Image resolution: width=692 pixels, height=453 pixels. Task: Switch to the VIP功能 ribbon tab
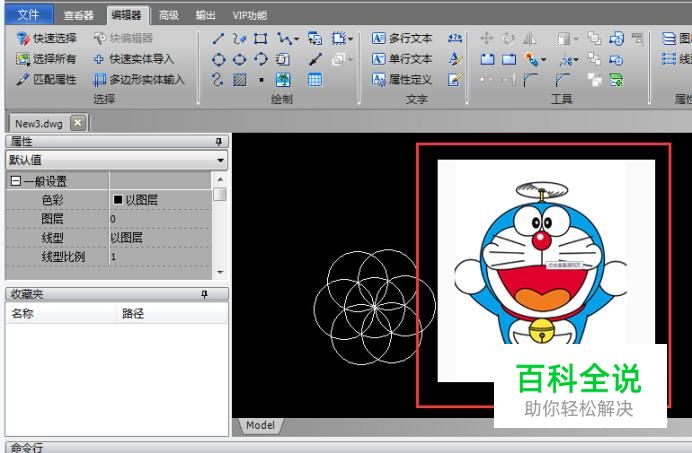click(x=250, y=15)
